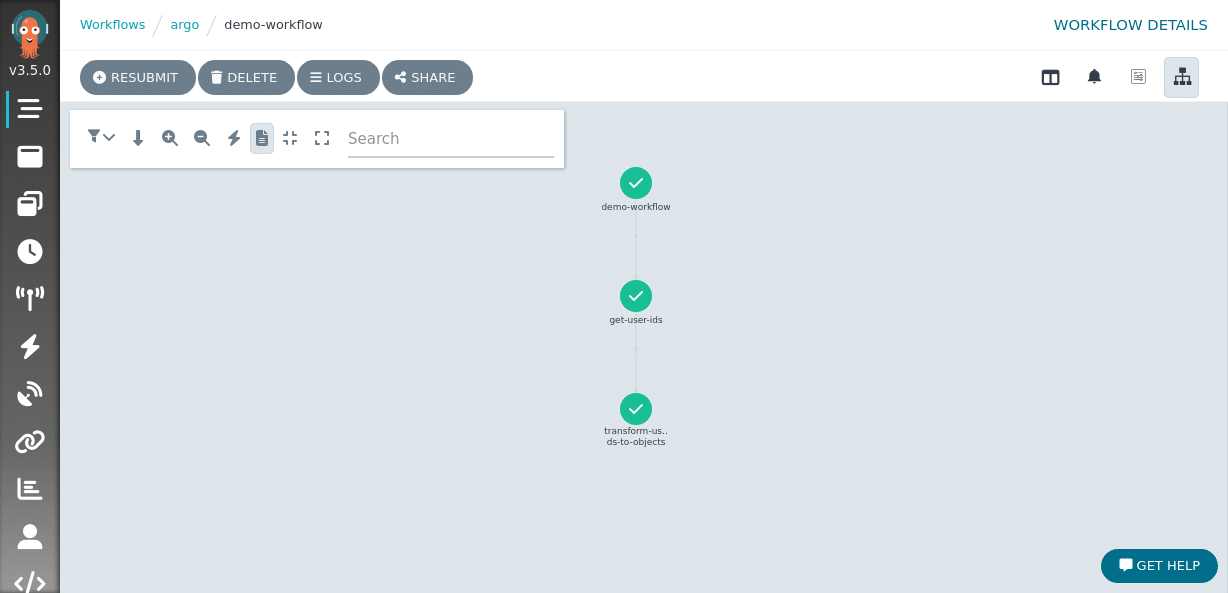Fit the workflow graph to view
Screen dimensions: 1228x593
click(290, 138)
